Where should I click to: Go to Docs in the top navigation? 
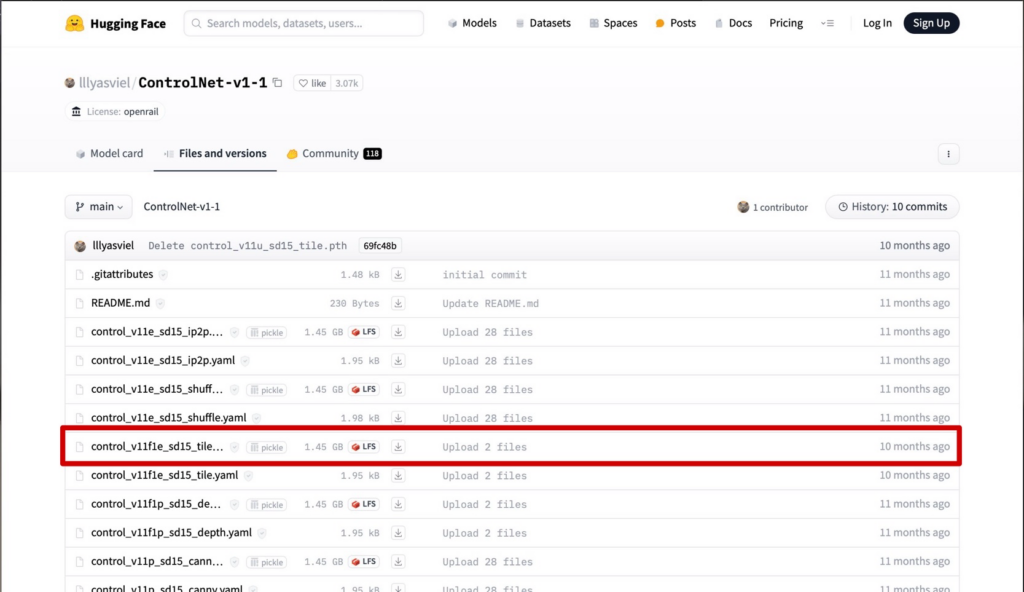(733, 23)
